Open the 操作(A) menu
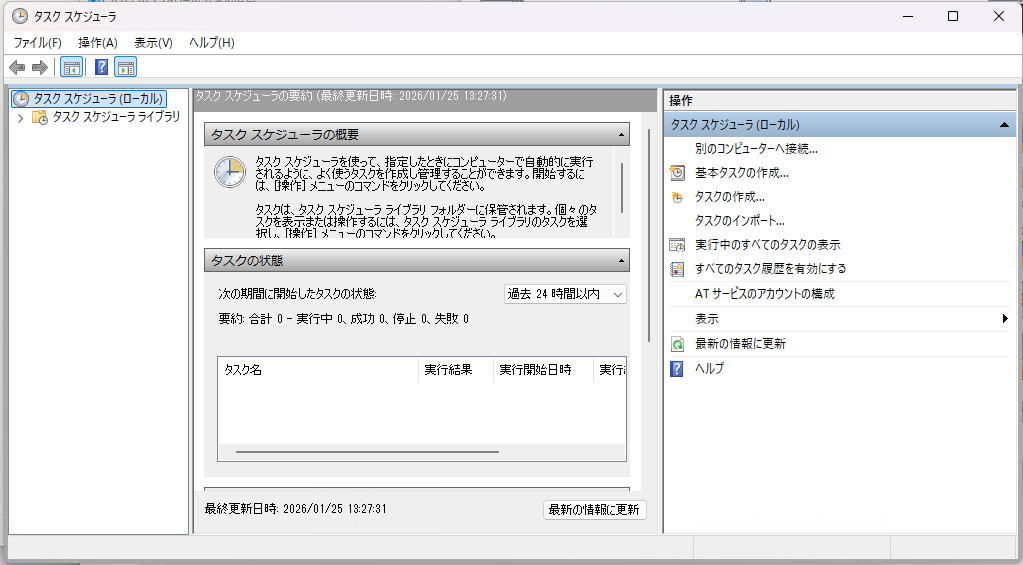1023x565 pixels. click(x=97, y=43)
